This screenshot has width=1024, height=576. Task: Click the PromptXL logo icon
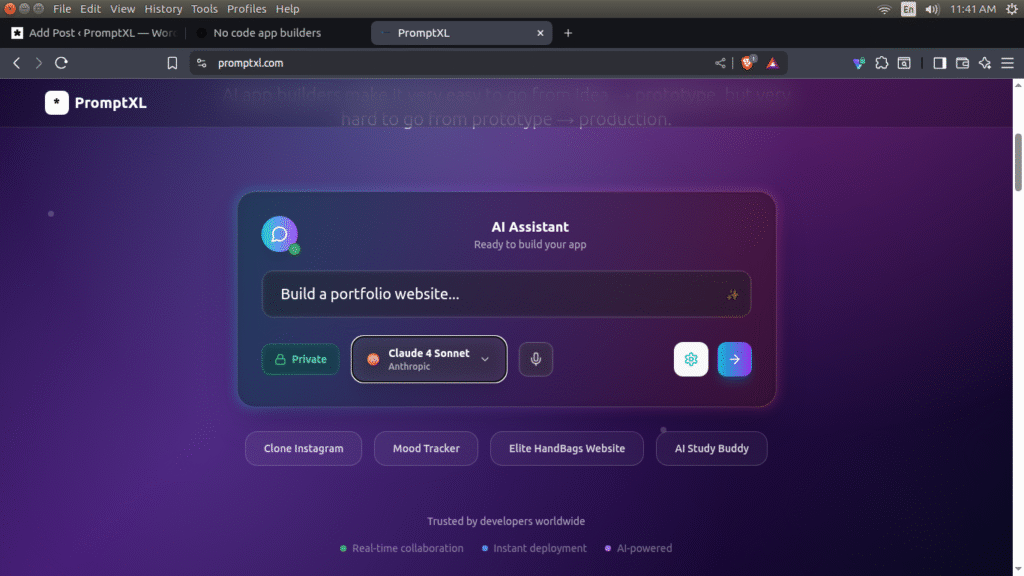(x=57, y=102)
